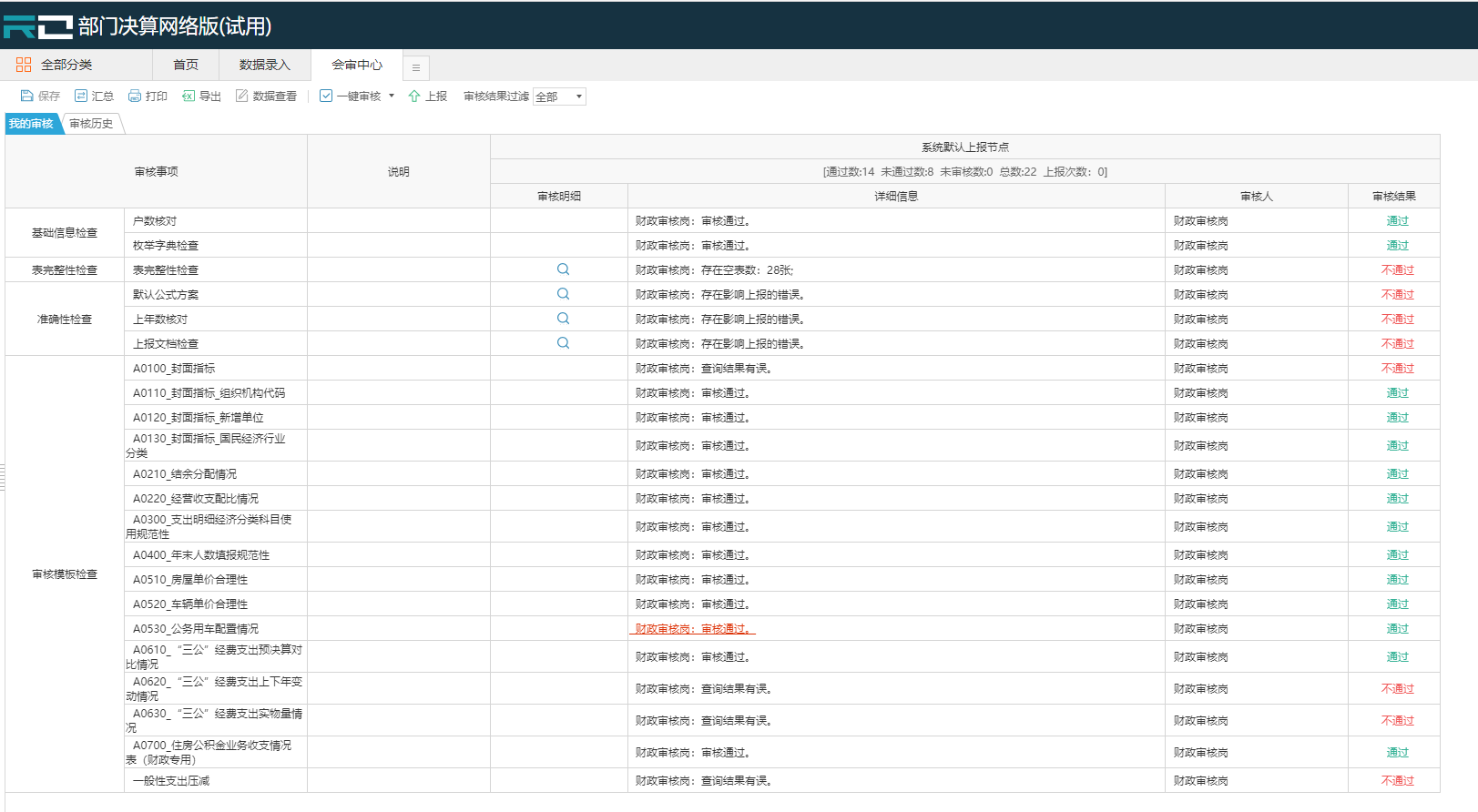The image size is (1478, 812).
Task: Expand the 一键审核 dropdown arrow
Action: [392, 96]
